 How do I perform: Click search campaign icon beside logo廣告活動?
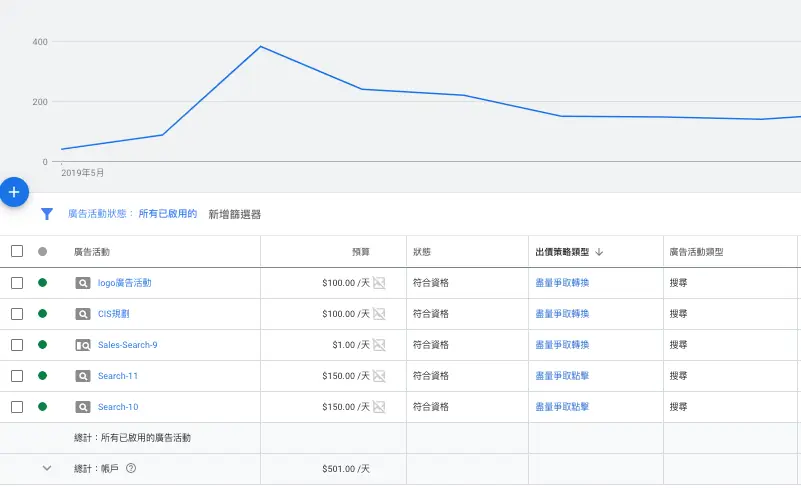click(83, 283)
